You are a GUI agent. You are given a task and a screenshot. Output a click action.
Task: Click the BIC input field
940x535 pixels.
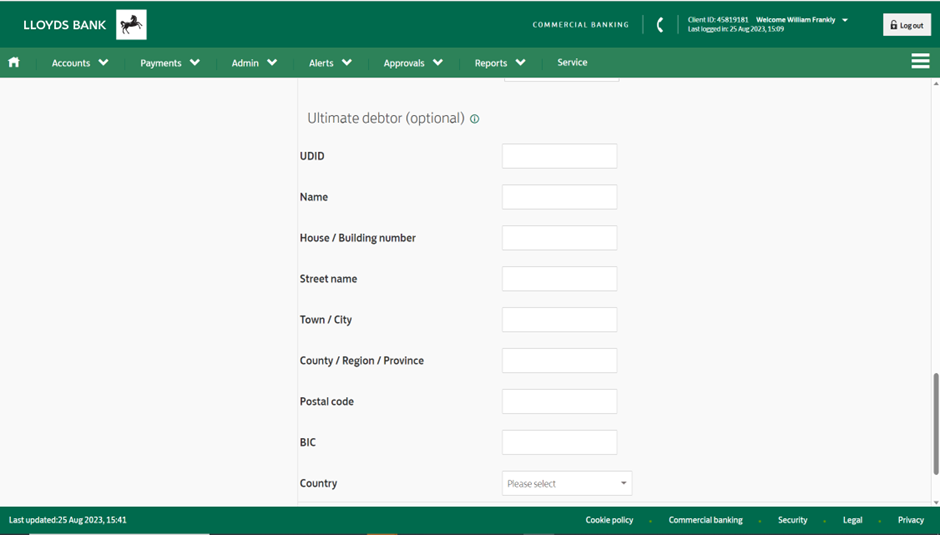[x=559, y=443]
